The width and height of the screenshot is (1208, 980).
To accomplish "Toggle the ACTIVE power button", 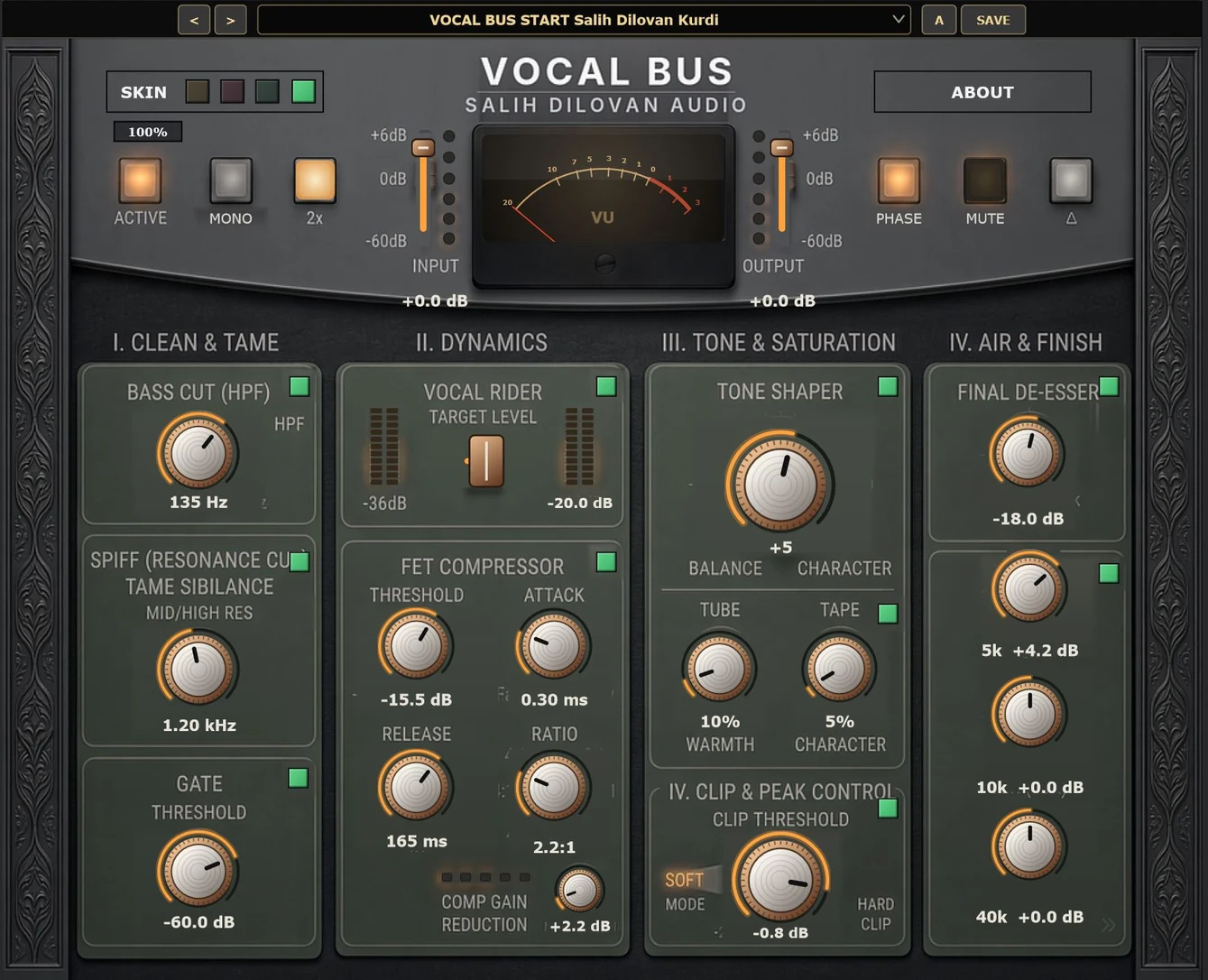I will click(x=140, y=180).
